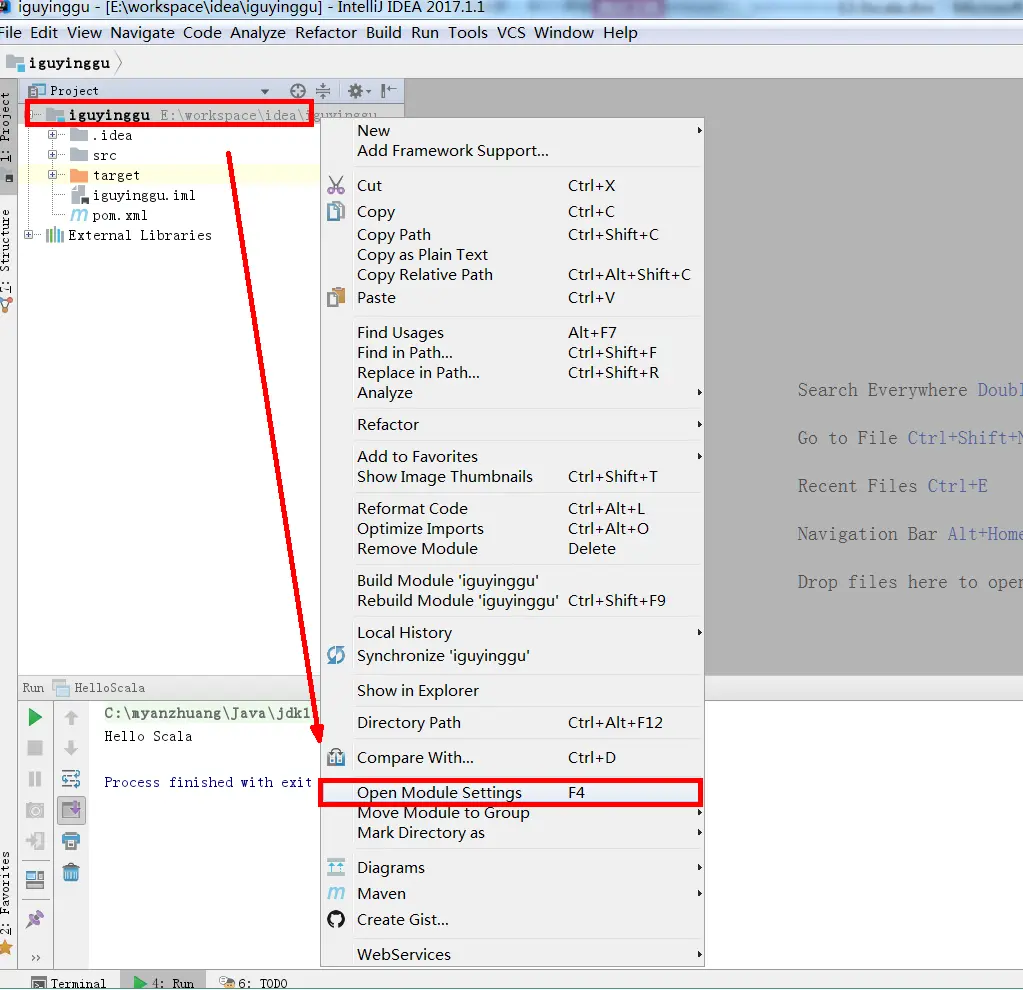Open the VCS menu

coord(511,33)
